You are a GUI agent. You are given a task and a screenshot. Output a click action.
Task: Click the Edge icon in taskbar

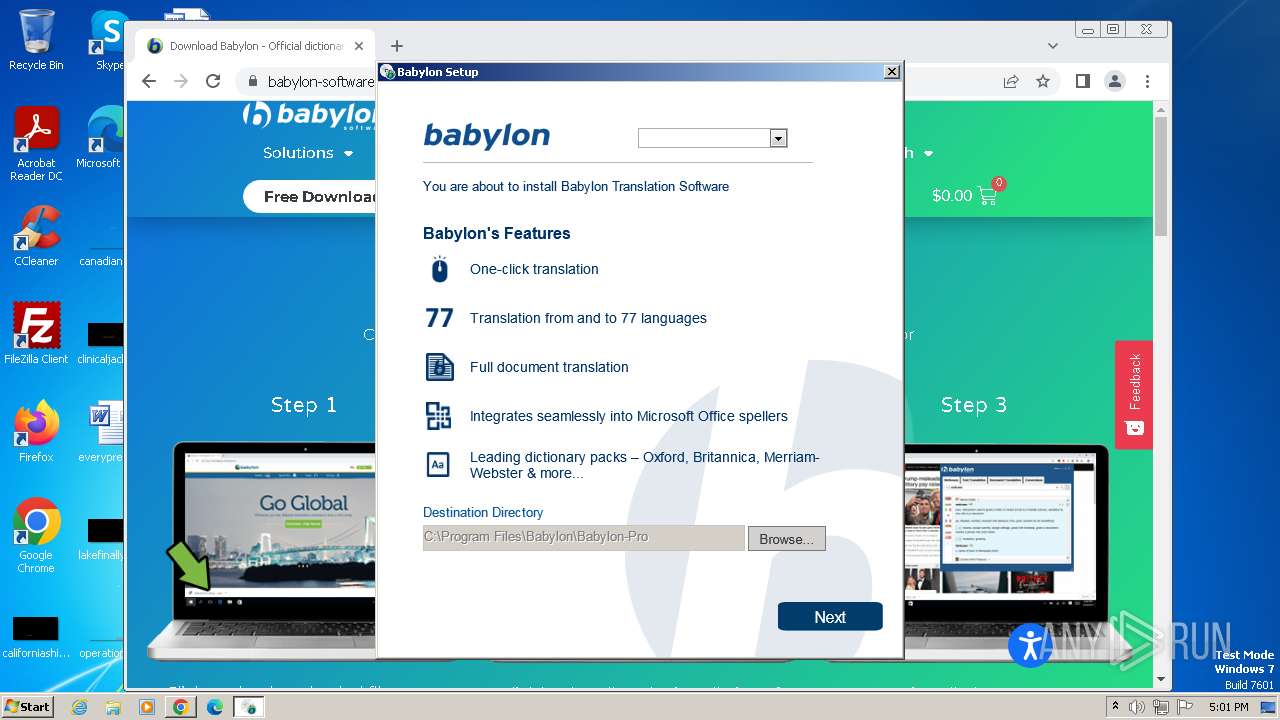(x=215, y=707)
